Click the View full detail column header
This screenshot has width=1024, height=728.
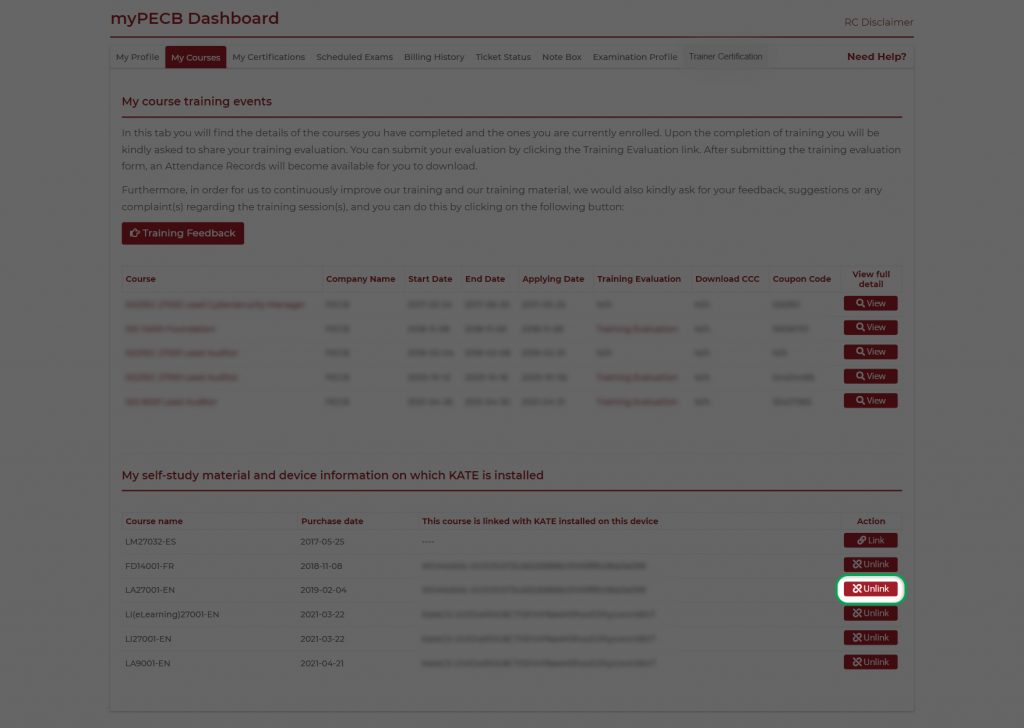871,279
